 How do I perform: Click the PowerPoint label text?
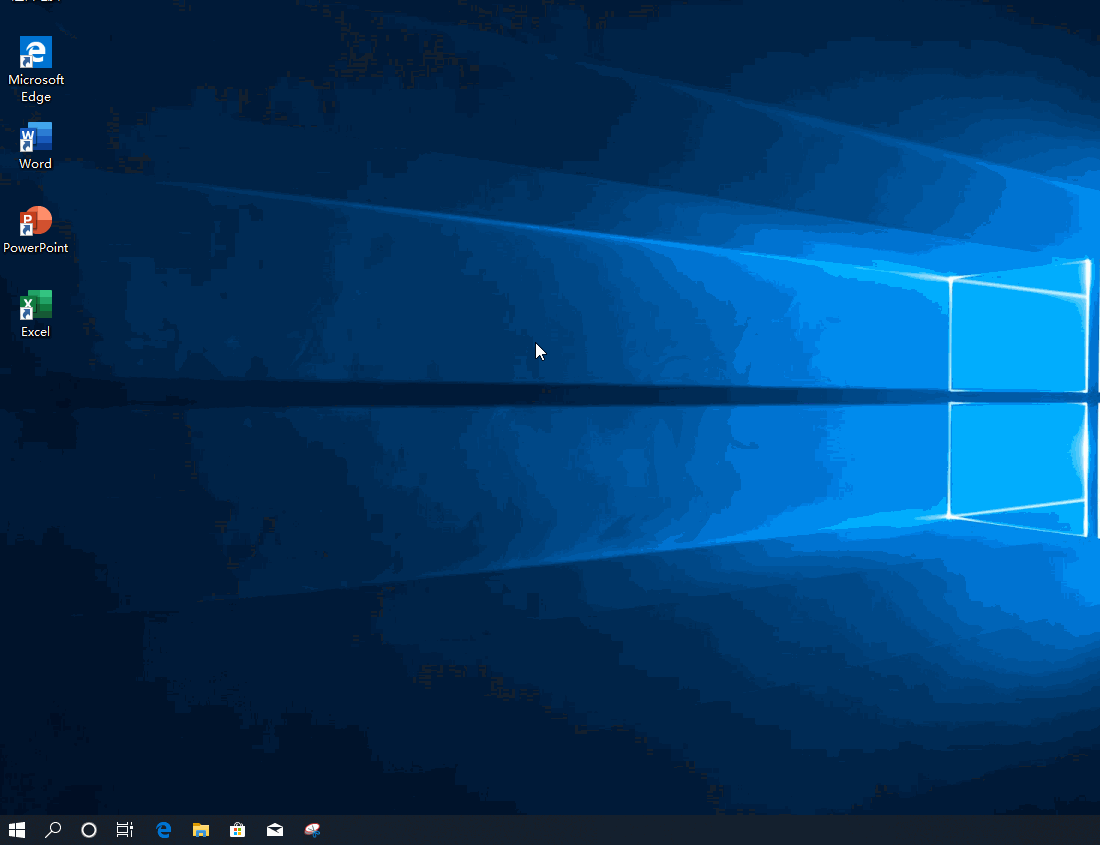coord(35,247)
